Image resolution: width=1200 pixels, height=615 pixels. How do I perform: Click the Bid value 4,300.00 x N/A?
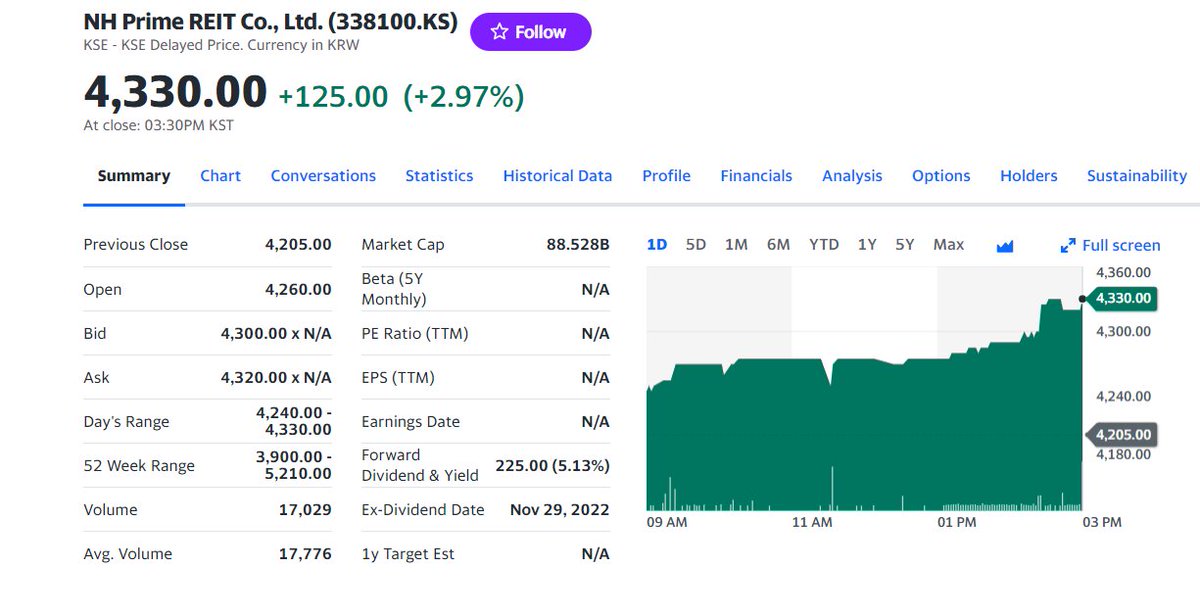click(x=276, y=334)
